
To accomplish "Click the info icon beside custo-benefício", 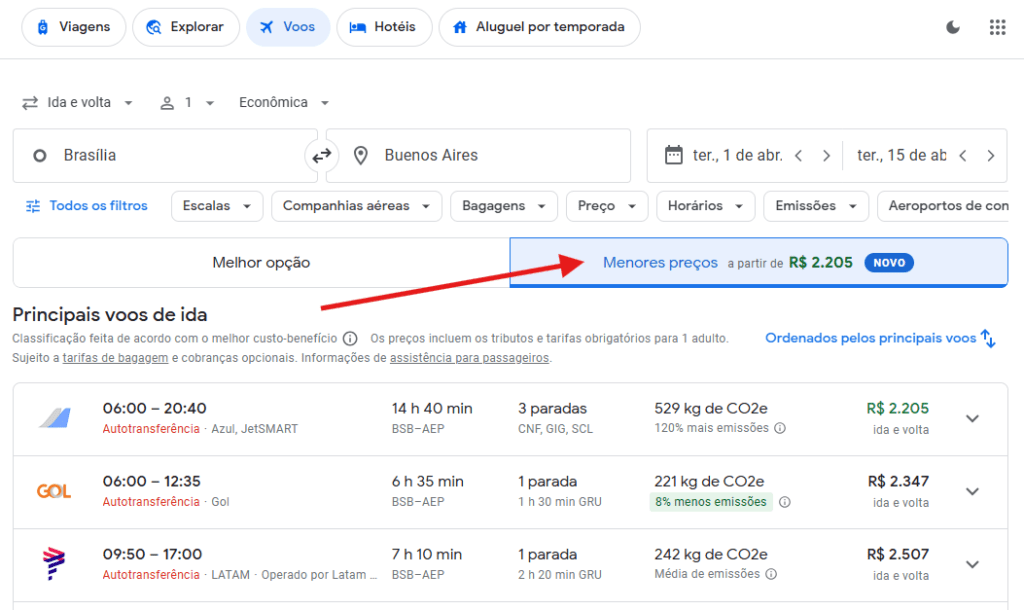I will click(x=350, y=338).
